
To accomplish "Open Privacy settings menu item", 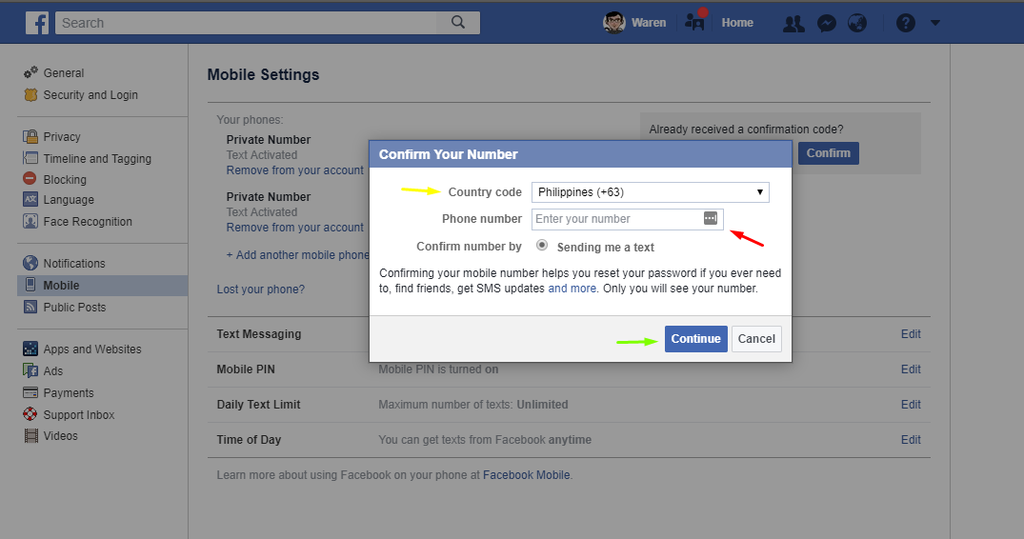I will [x=62, y=137].
